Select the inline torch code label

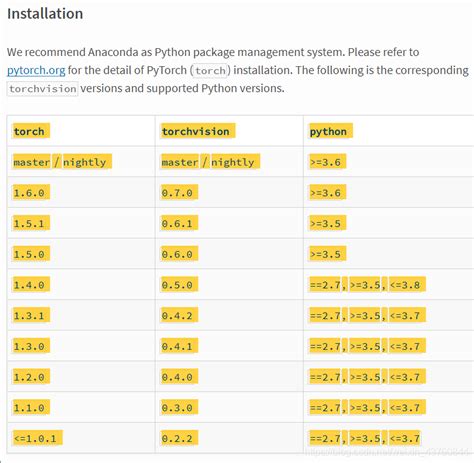210,71
